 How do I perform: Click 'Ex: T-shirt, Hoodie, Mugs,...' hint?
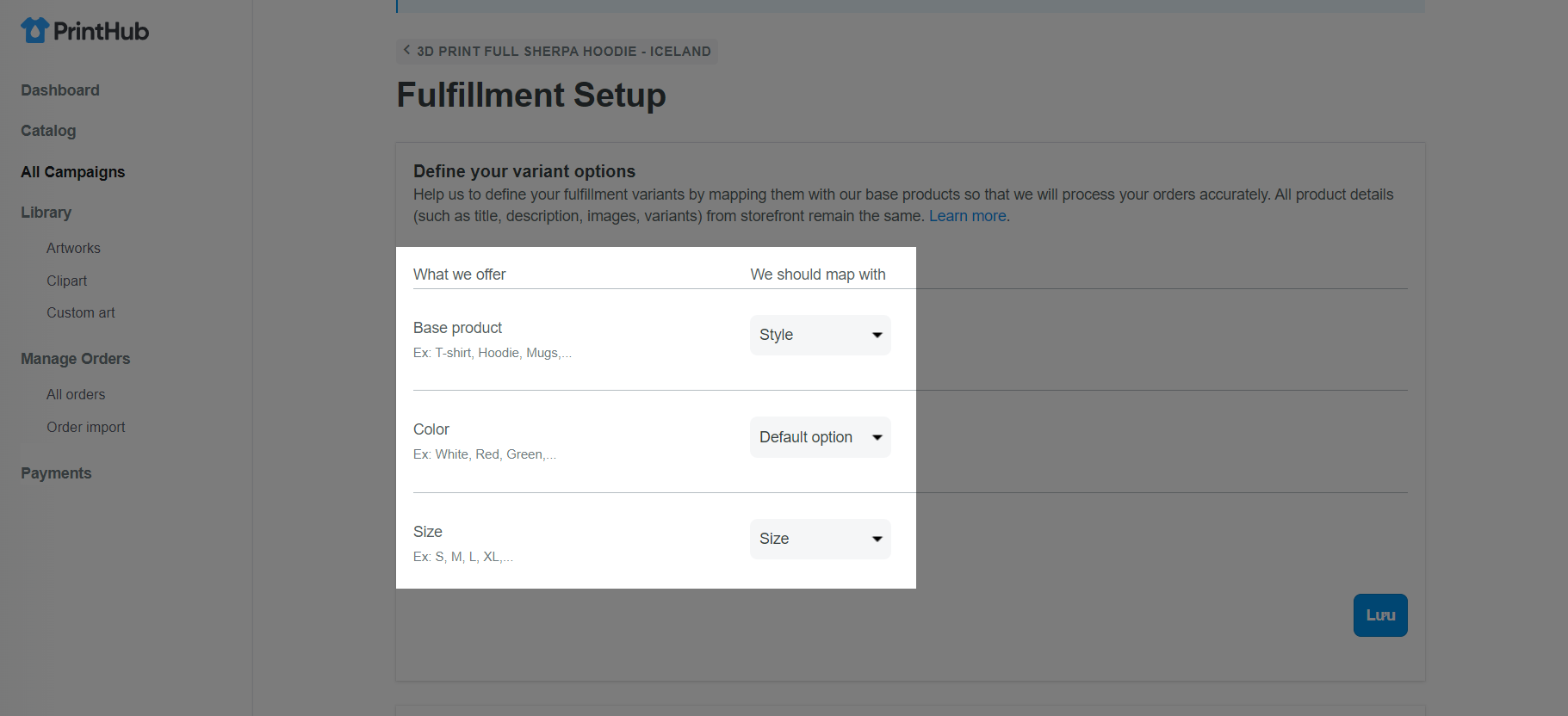pos(493,353)
